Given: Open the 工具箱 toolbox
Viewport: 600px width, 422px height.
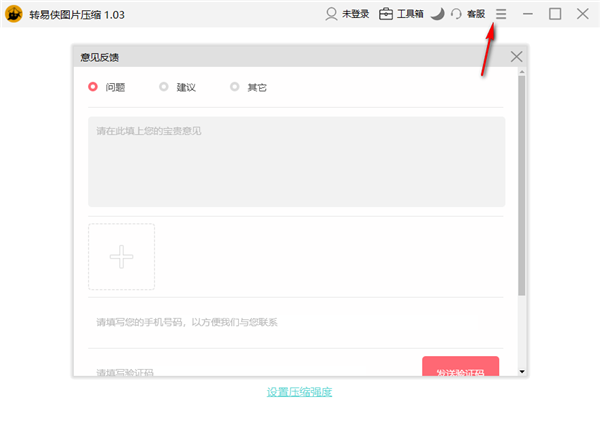Looking at the screenshot, I should pyautogui.click(x=401, y=14).
